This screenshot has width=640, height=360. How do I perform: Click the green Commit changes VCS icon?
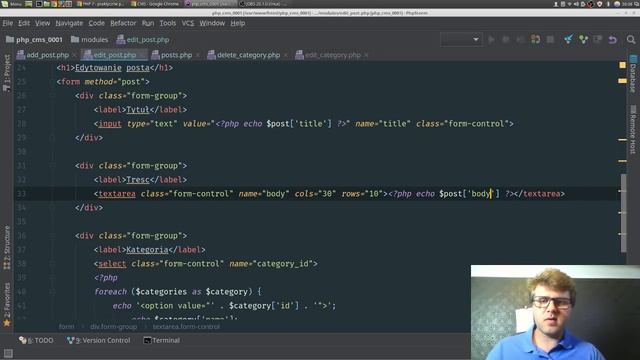click(583, 40)
